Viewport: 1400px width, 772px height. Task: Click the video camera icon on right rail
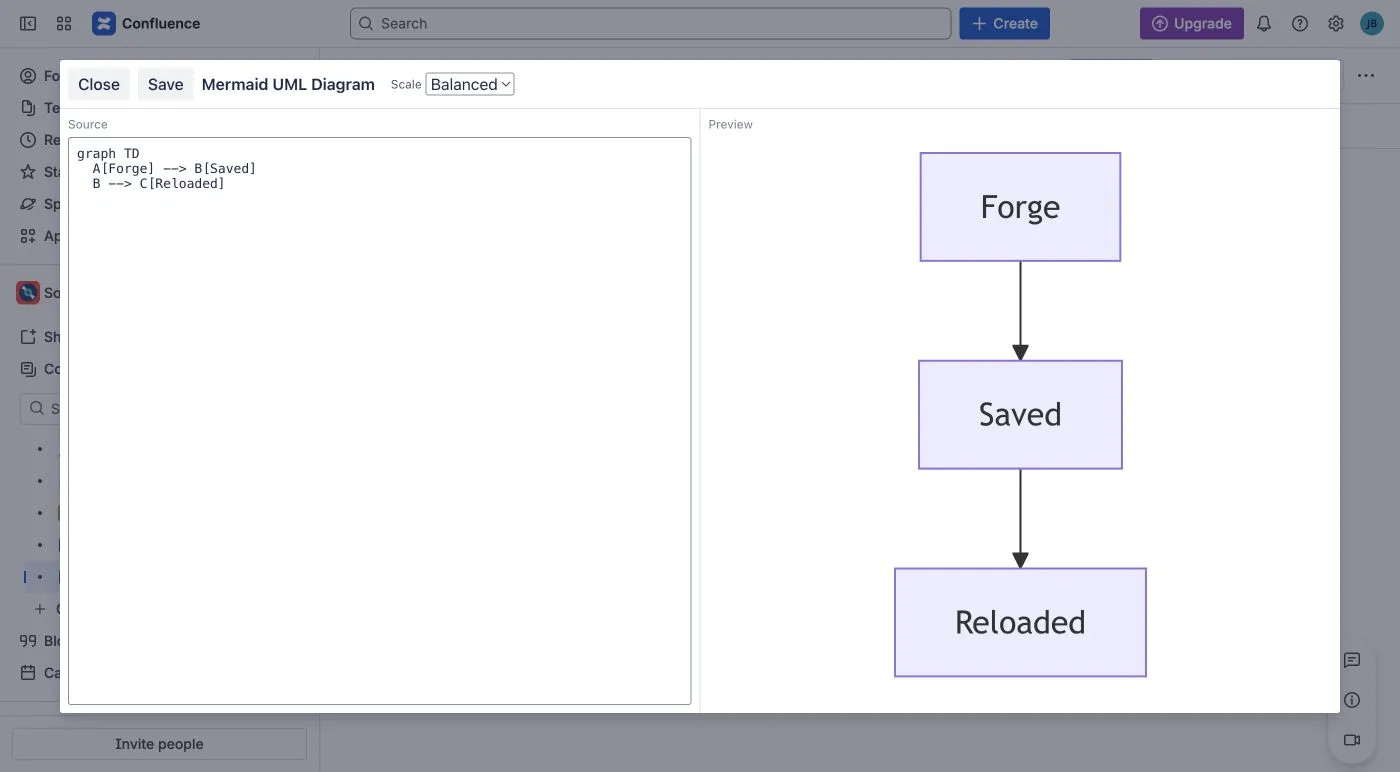pyautogui.click(x=1352, y=740)
